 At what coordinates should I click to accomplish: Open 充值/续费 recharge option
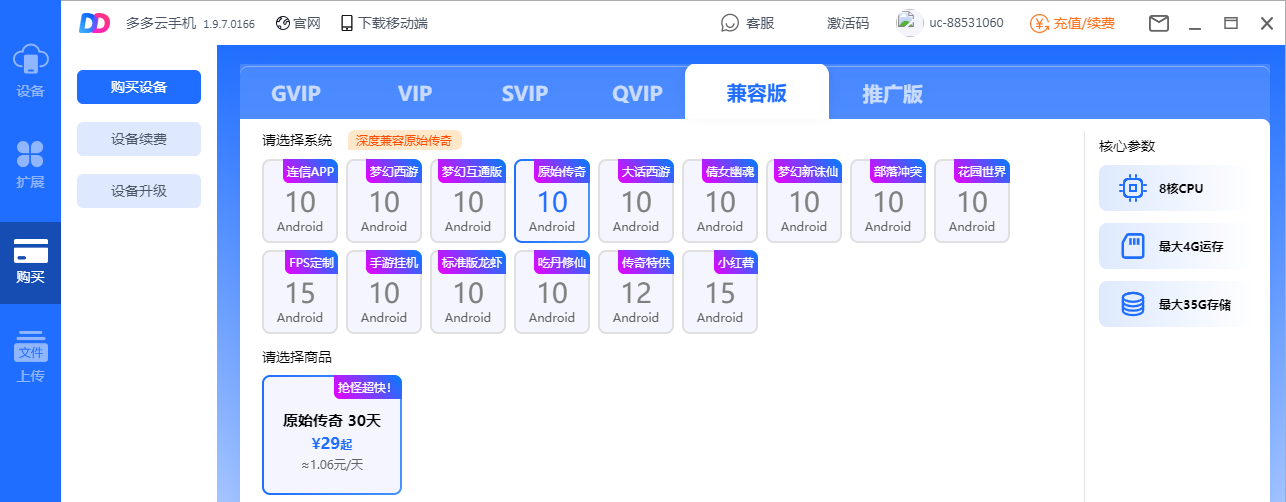1073,23
